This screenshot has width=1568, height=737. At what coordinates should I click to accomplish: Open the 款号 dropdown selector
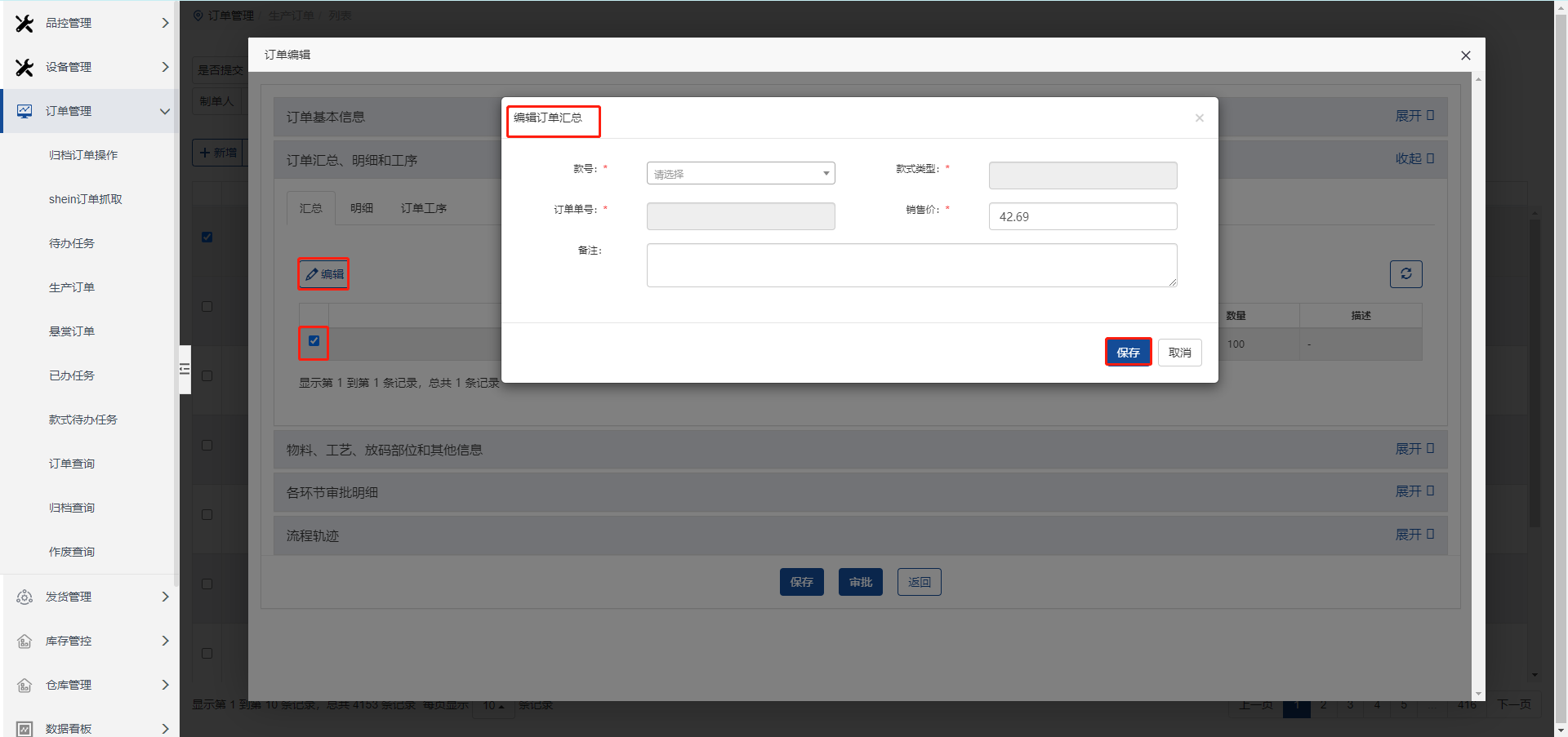740,174
